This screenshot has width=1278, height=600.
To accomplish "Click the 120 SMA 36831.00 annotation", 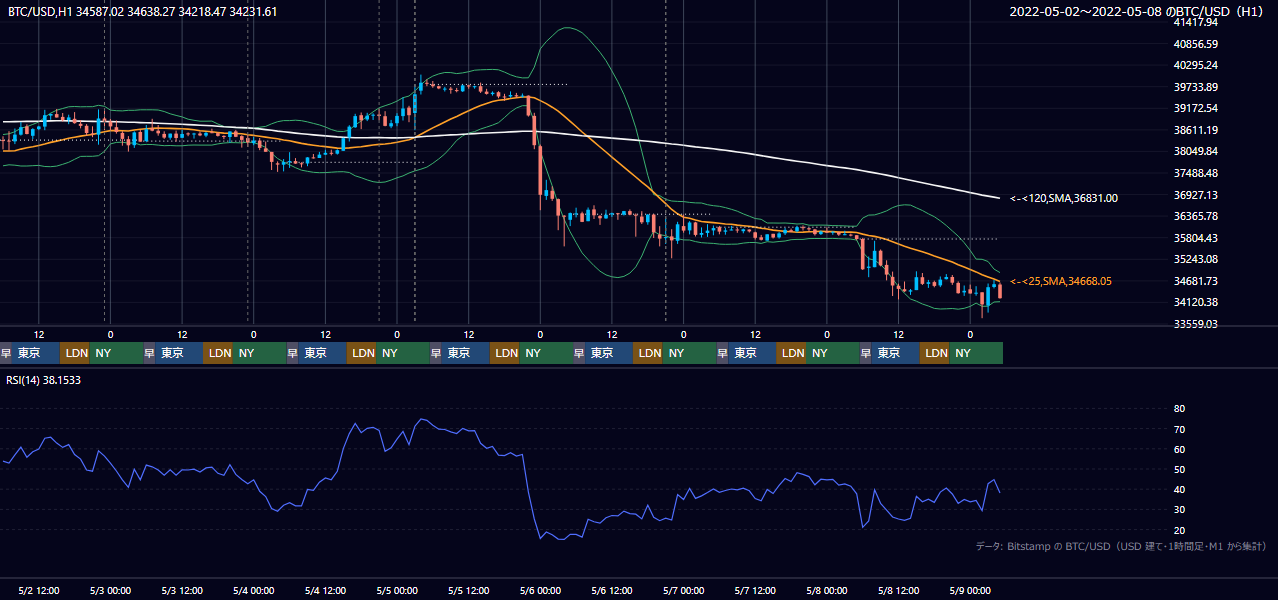I will click(1064, 198).
